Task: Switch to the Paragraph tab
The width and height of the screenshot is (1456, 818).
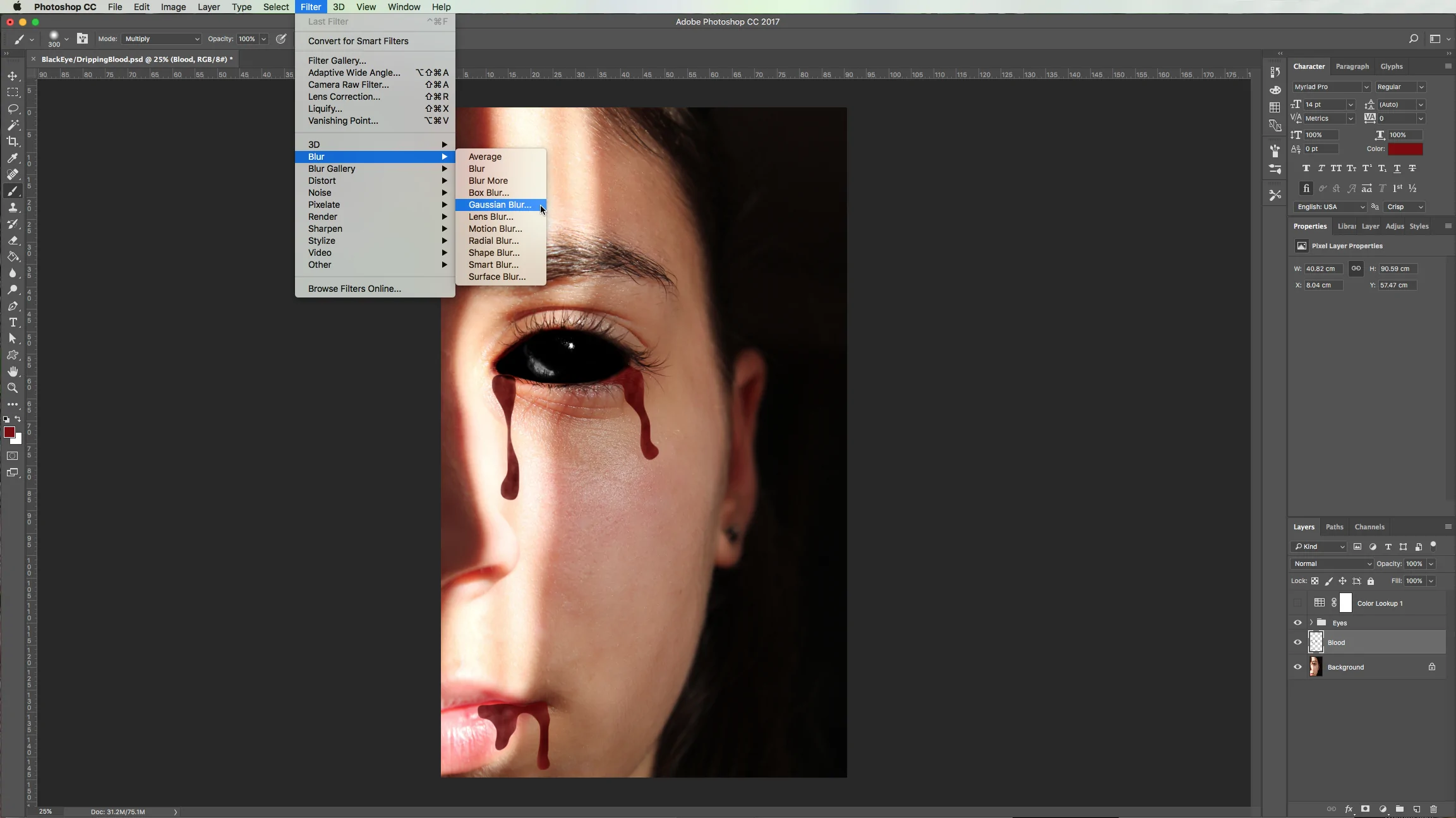Action: point(1352,66)
